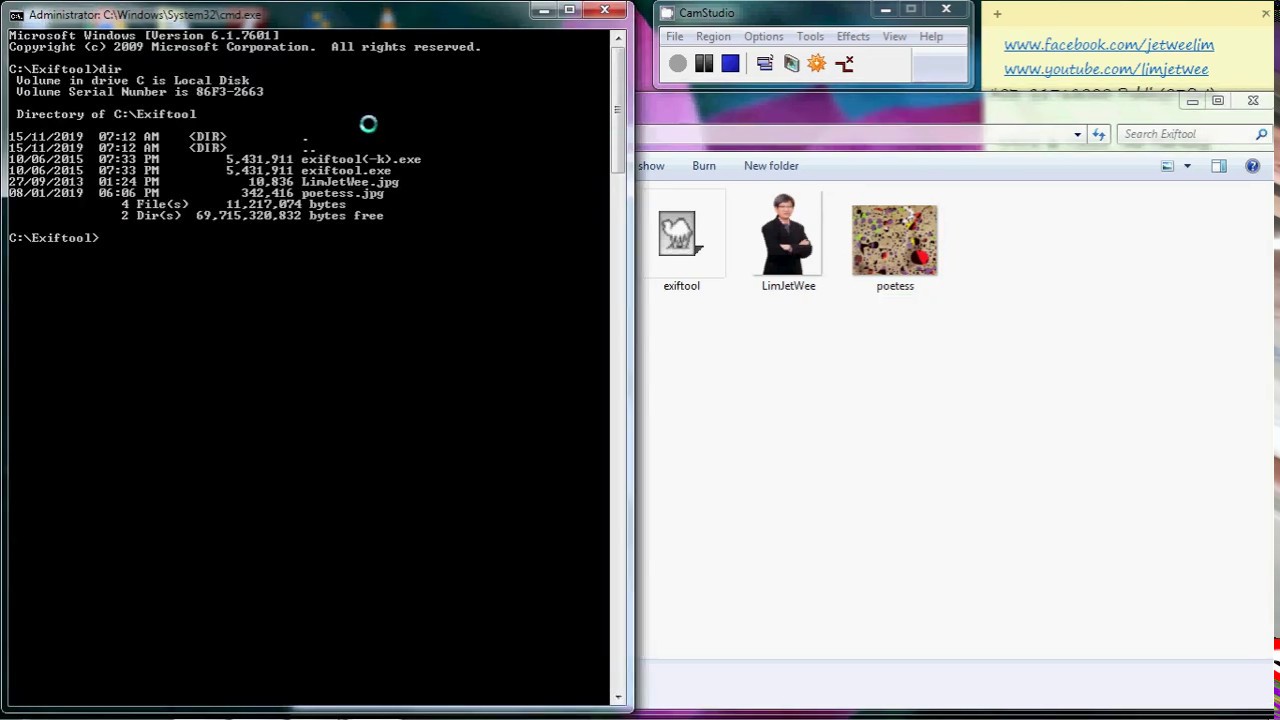Click 'poetess.jpg' in cmd listing
The width and height of the screenshot is (1280, 720).
click(x=342, y=193)
